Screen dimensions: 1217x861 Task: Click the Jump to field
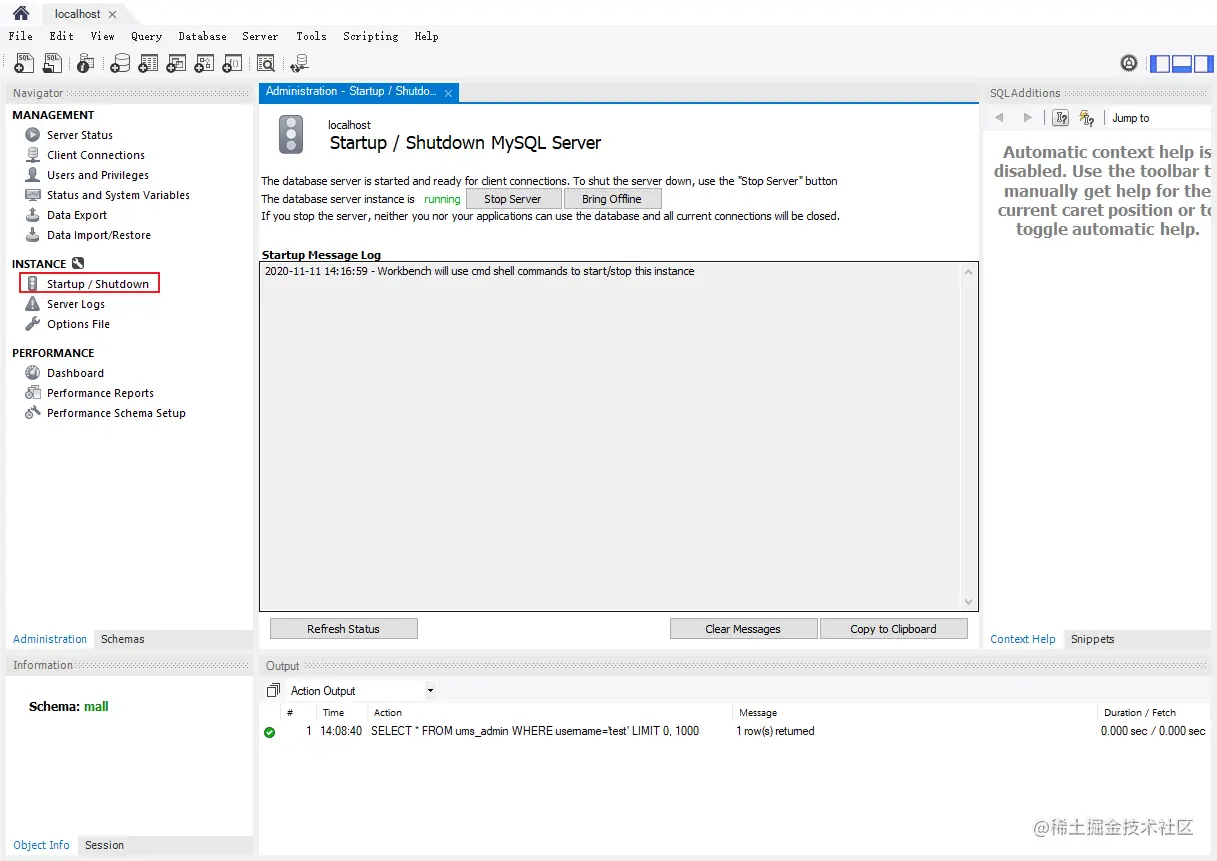tap(1158, 118)
